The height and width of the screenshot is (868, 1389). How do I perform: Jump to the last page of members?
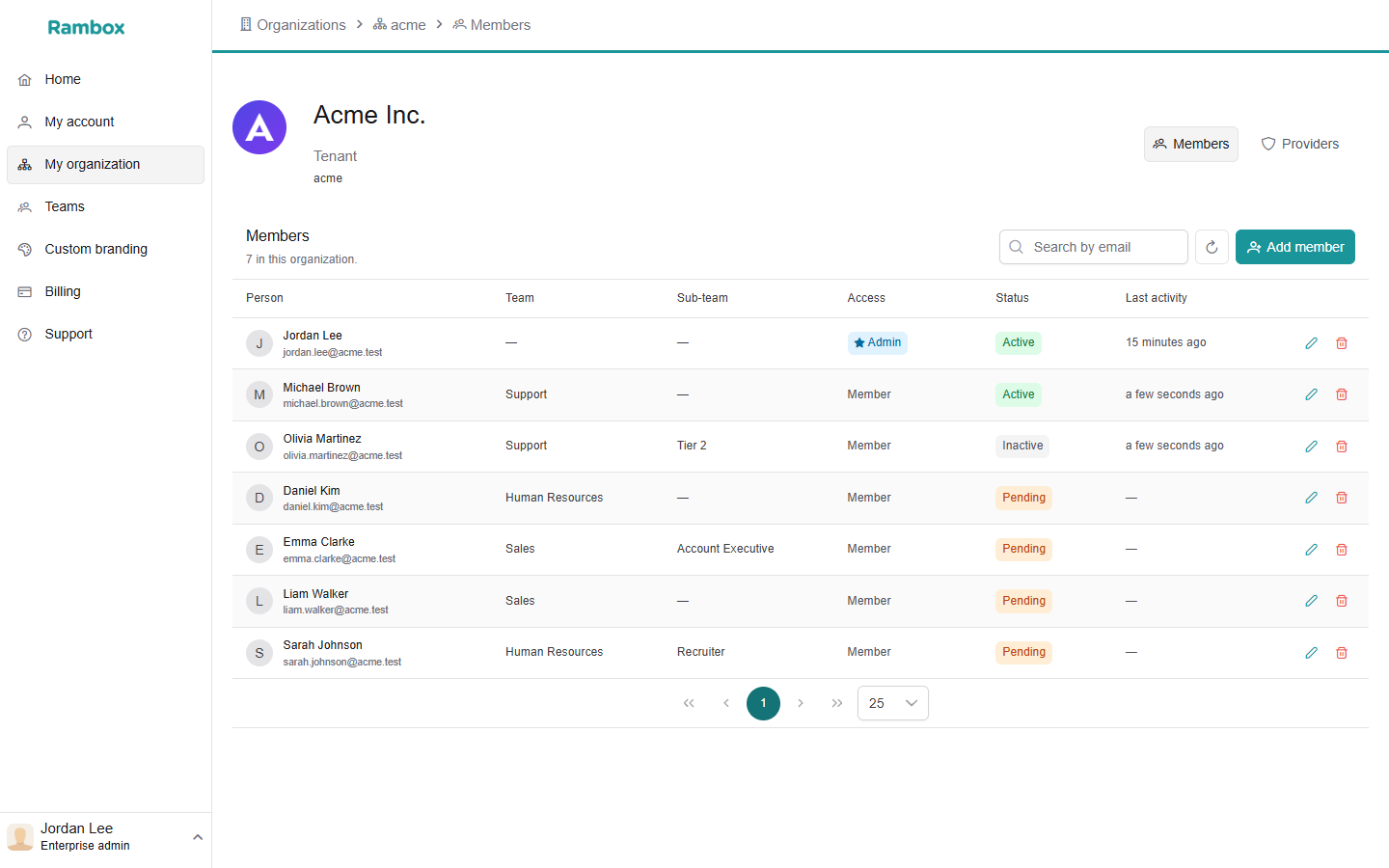837,703
